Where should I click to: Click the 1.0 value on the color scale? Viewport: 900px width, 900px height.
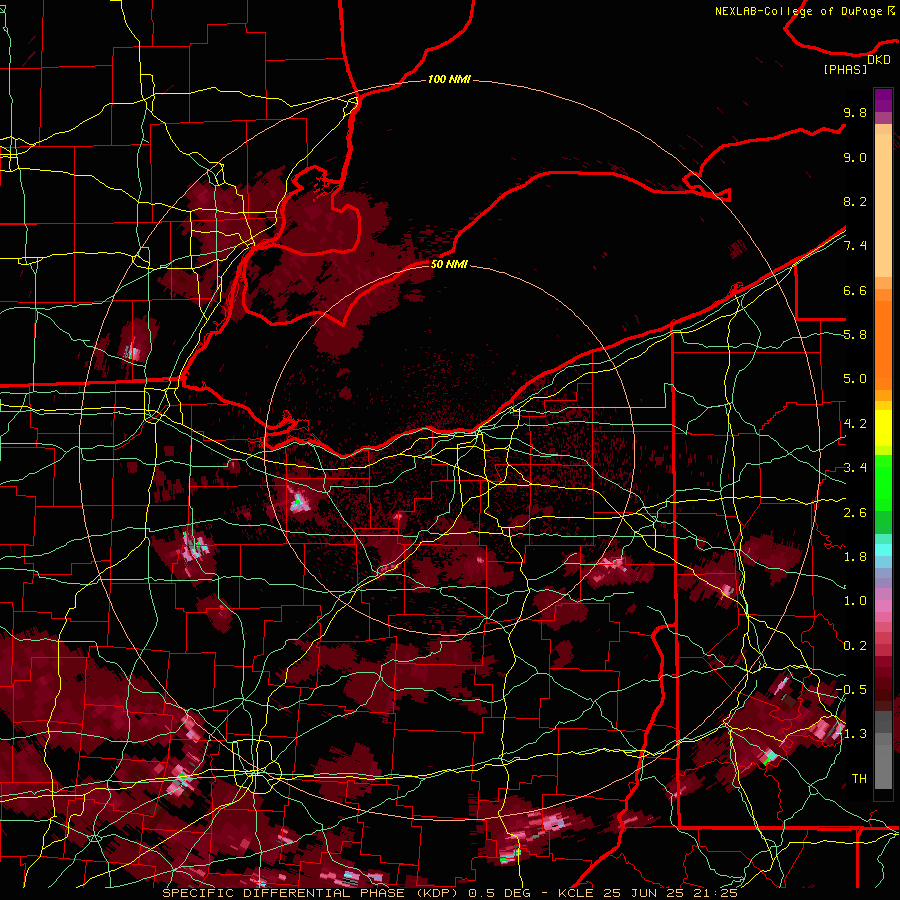pos(855,601)
